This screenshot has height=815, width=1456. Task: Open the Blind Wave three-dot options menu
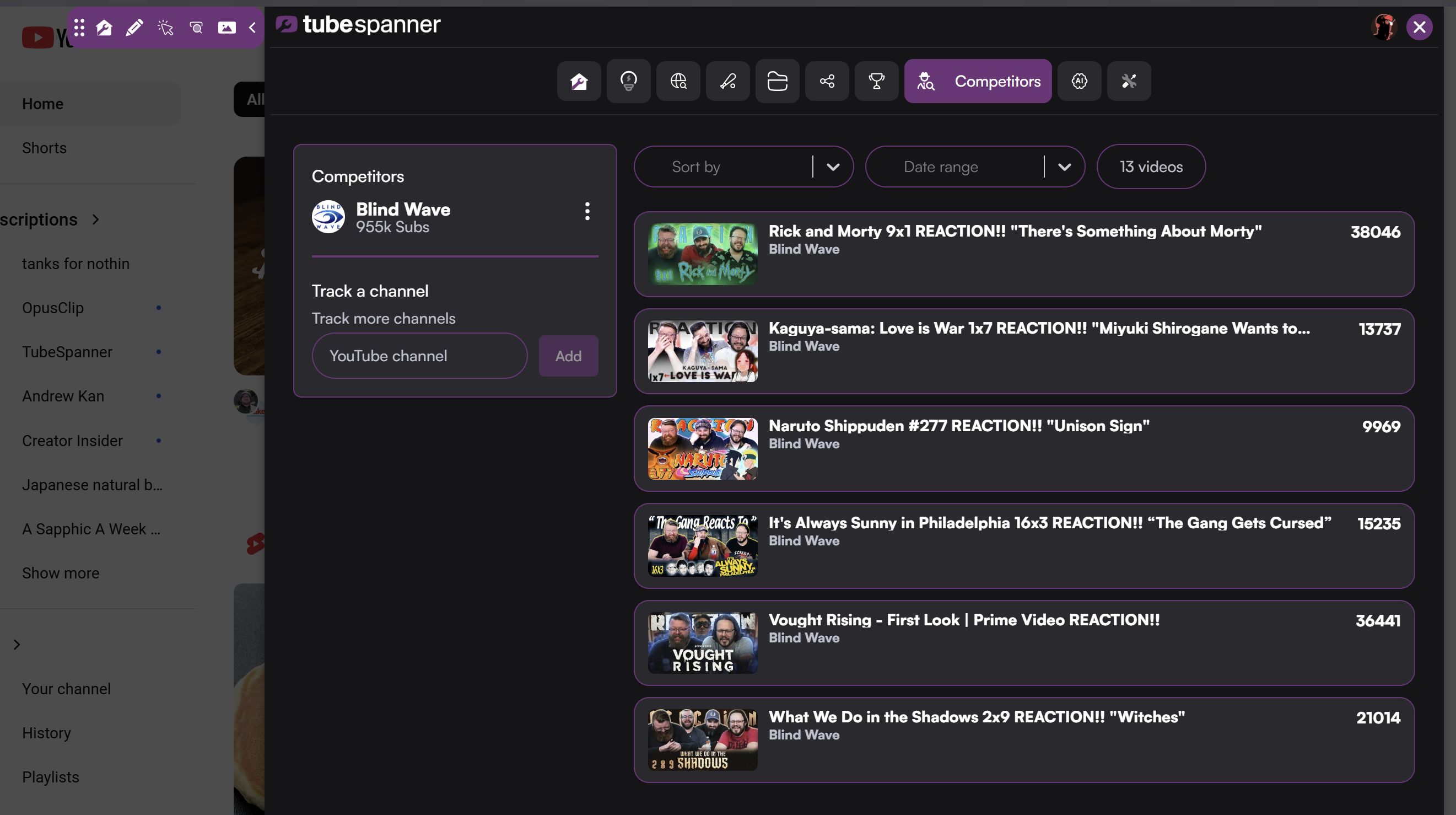(x=588, y=212)
